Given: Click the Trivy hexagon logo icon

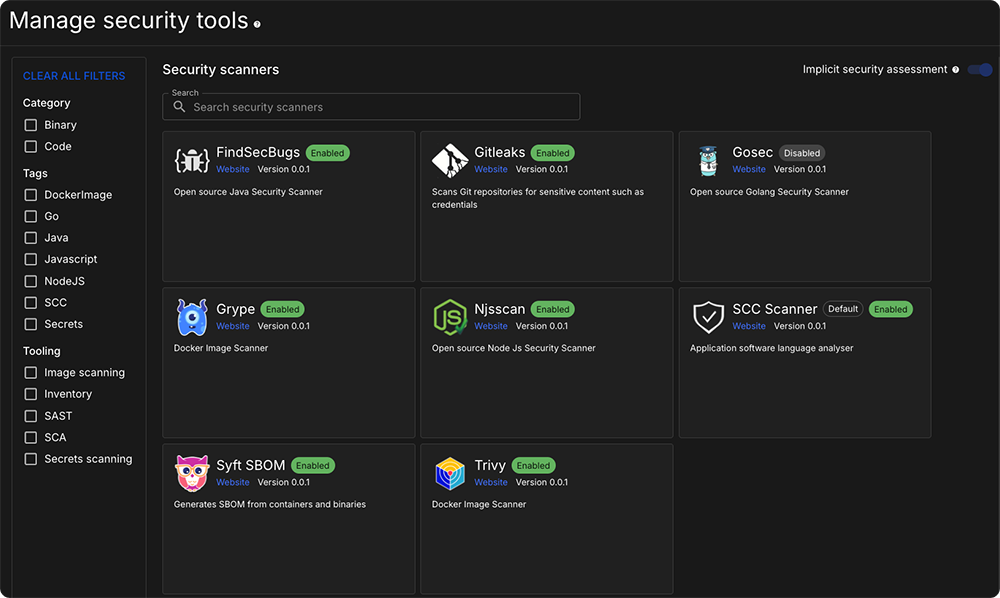Looking at the screenshot, I should (x=450, y=474).
